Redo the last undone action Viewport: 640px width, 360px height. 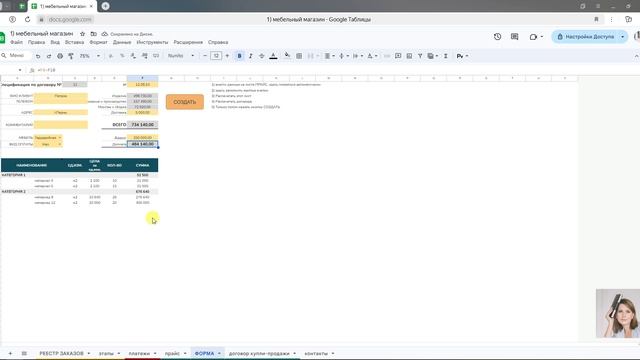tap(49, 56)
